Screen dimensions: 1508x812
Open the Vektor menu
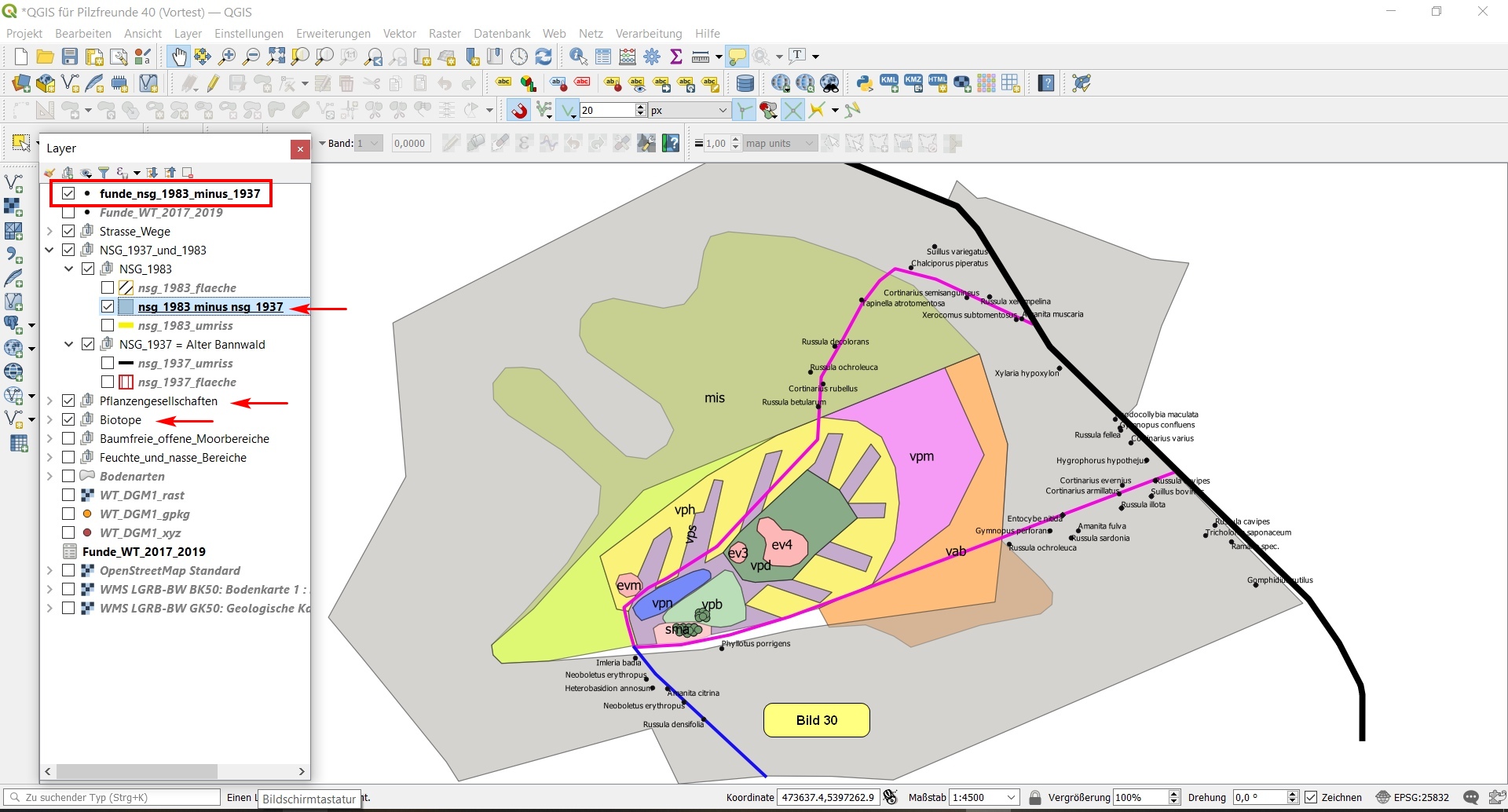[x=399, y=34]
